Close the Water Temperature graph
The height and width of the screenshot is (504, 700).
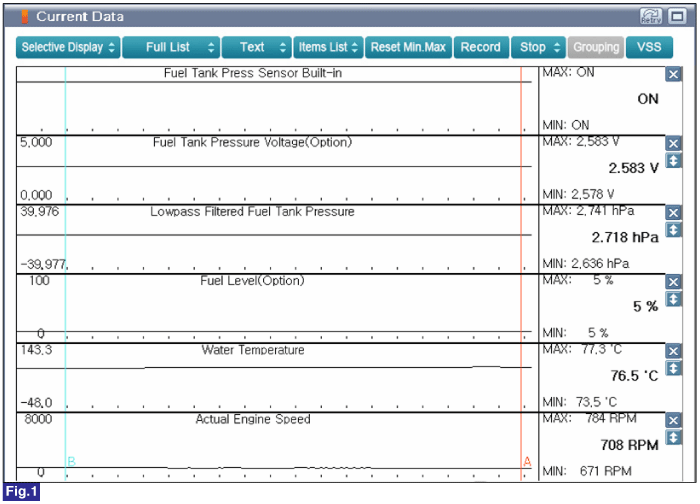click(673, 351)
